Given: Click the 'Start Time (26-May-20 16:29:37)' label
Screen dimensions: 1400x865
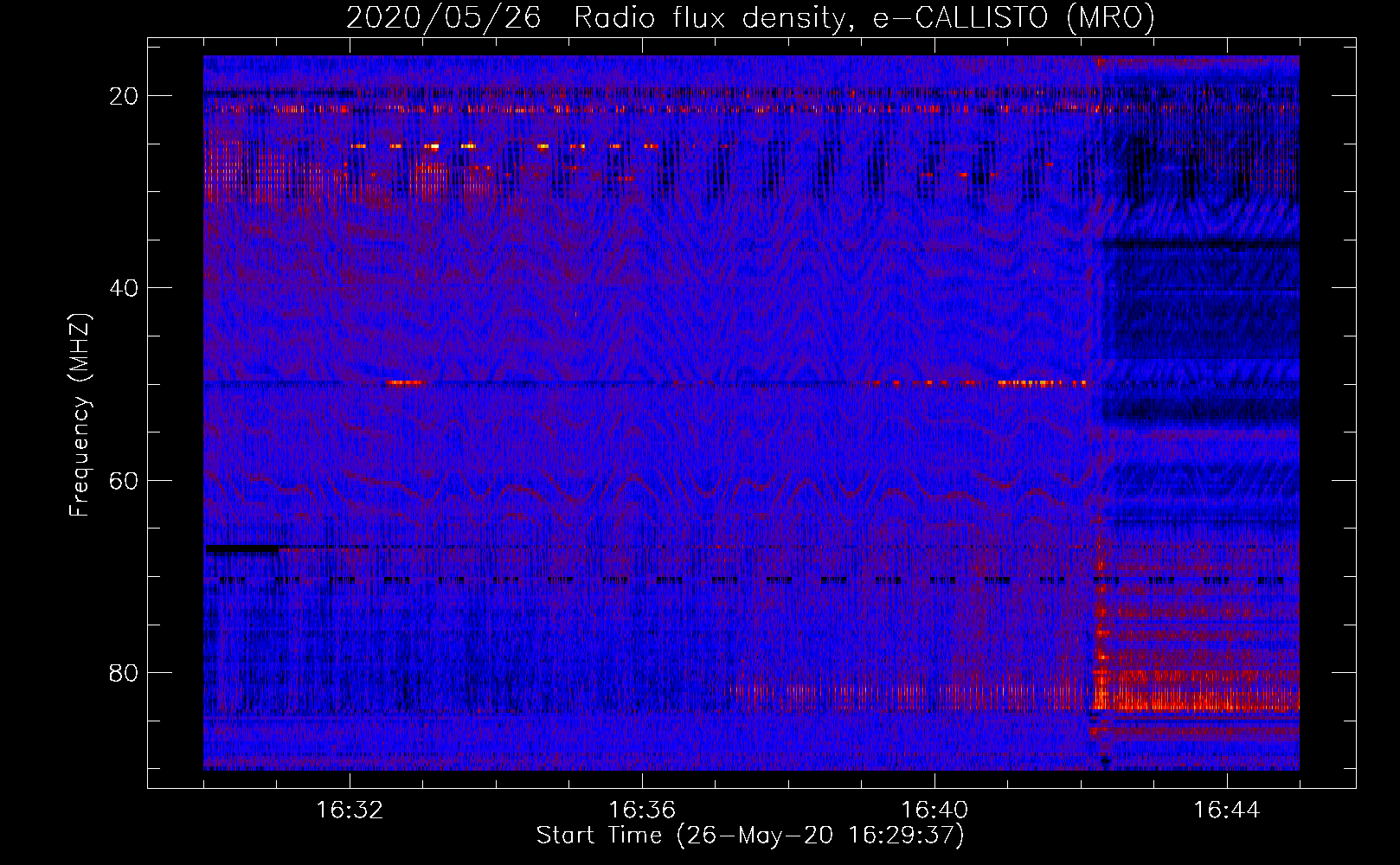Looking at the screenshot, I should [750, 836].
